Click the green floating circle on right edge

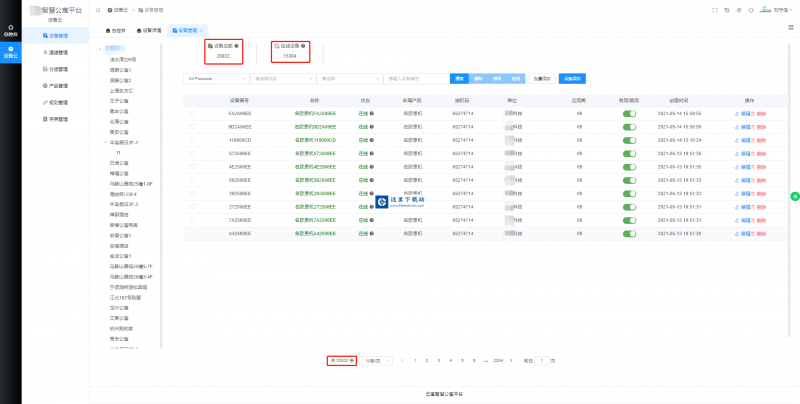point(795,195)
